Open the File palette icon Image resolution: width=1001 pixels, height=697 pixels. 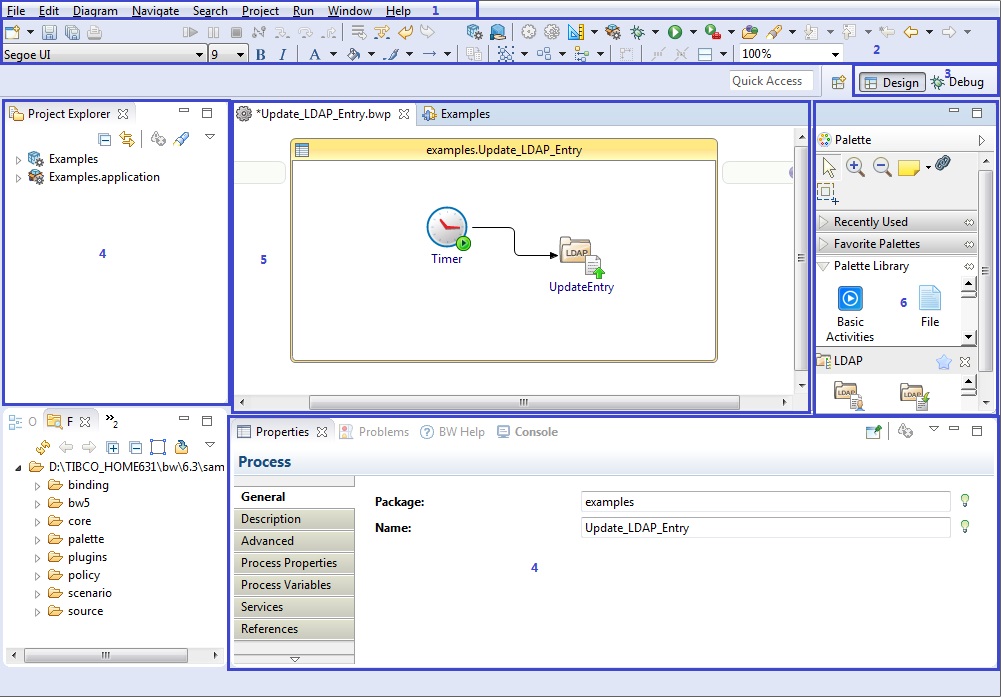930,306
